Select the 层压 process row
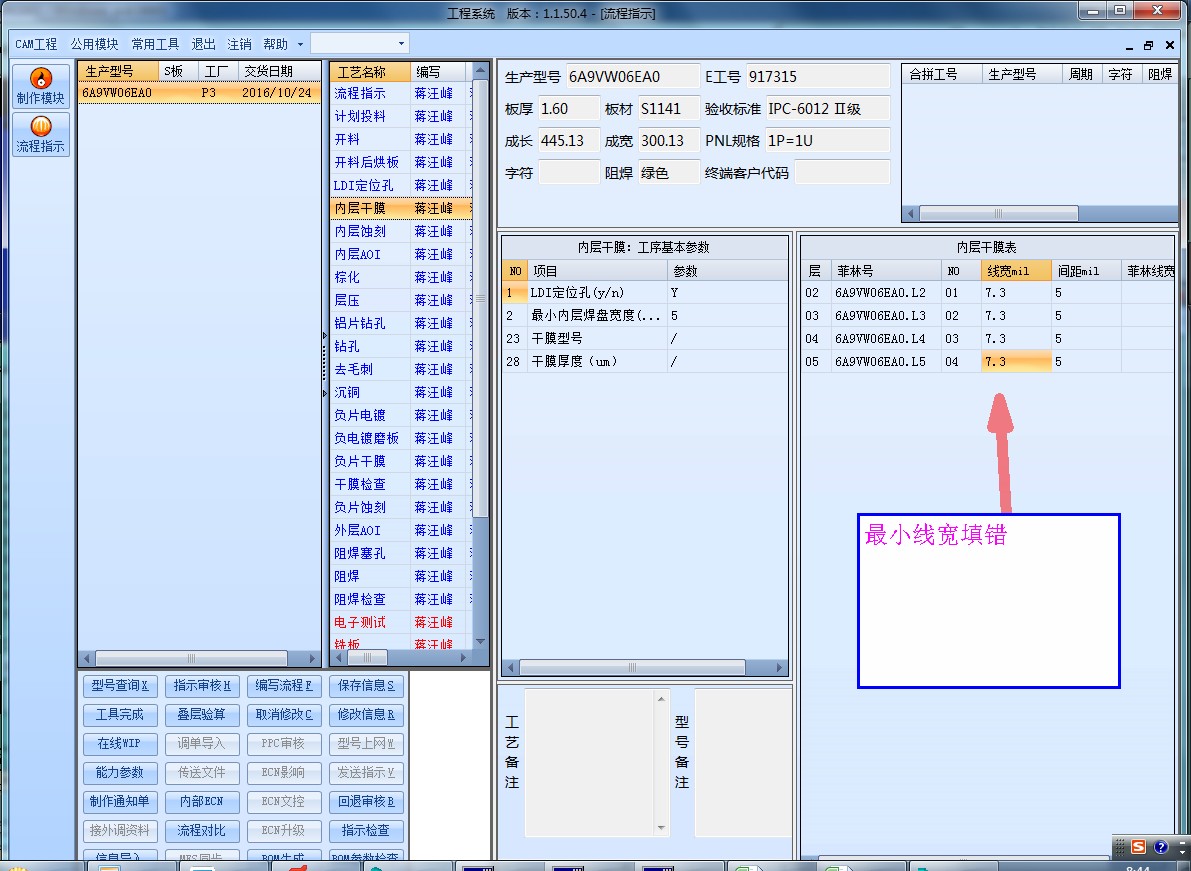1191x871 pixels. coord(401,300)
